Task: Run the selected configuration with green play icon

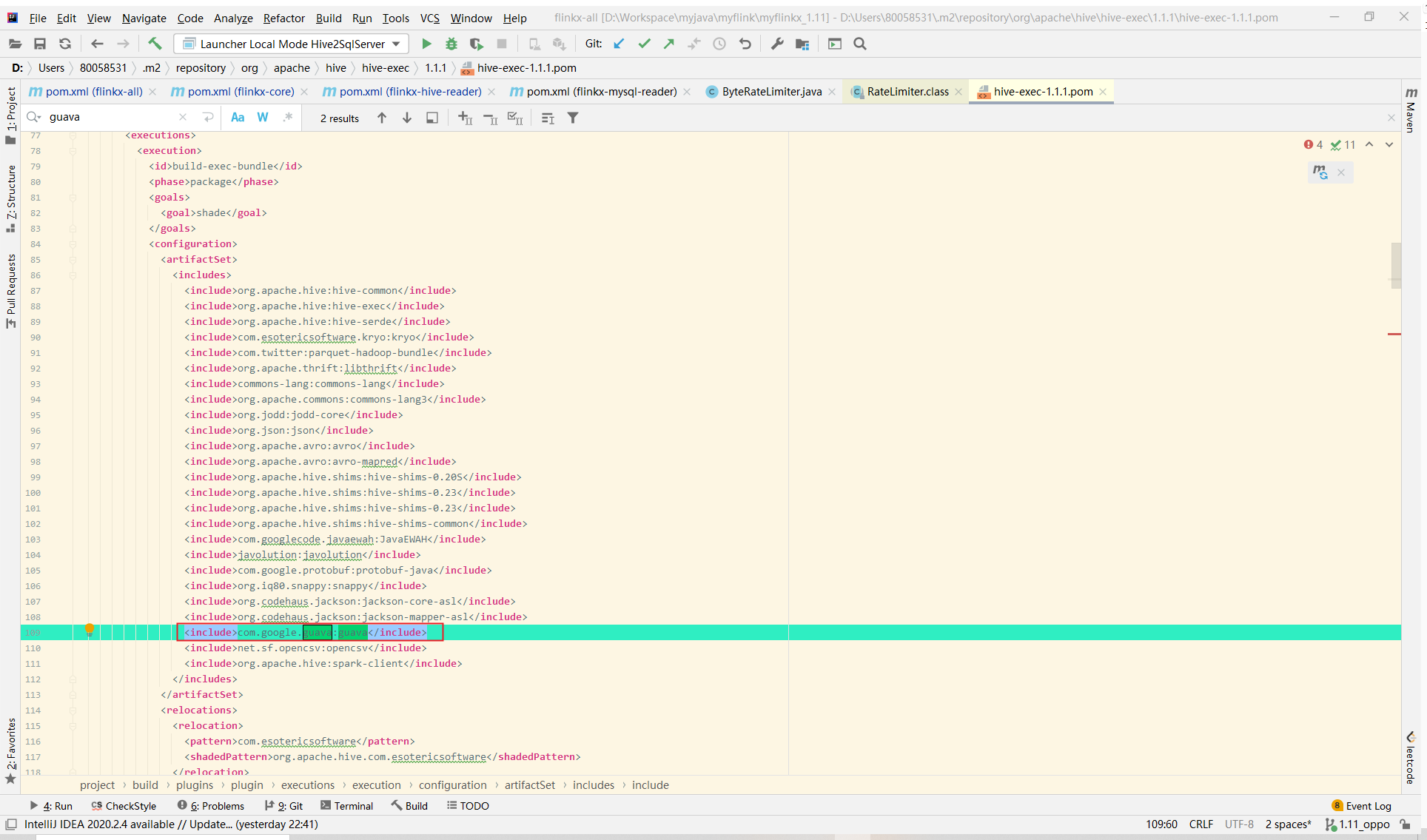Action: point(426,44)
